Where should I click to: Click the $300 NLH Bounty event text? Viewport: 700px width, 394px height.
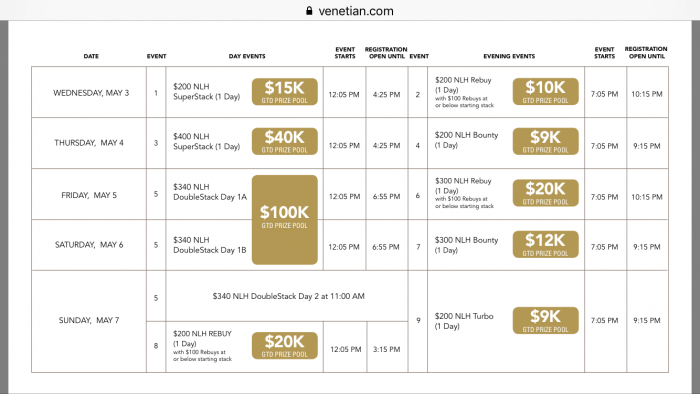467,245
